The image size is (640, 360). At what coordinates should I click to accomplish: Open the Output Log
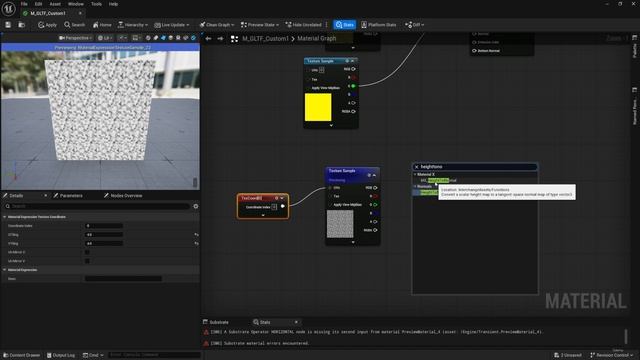61,356
